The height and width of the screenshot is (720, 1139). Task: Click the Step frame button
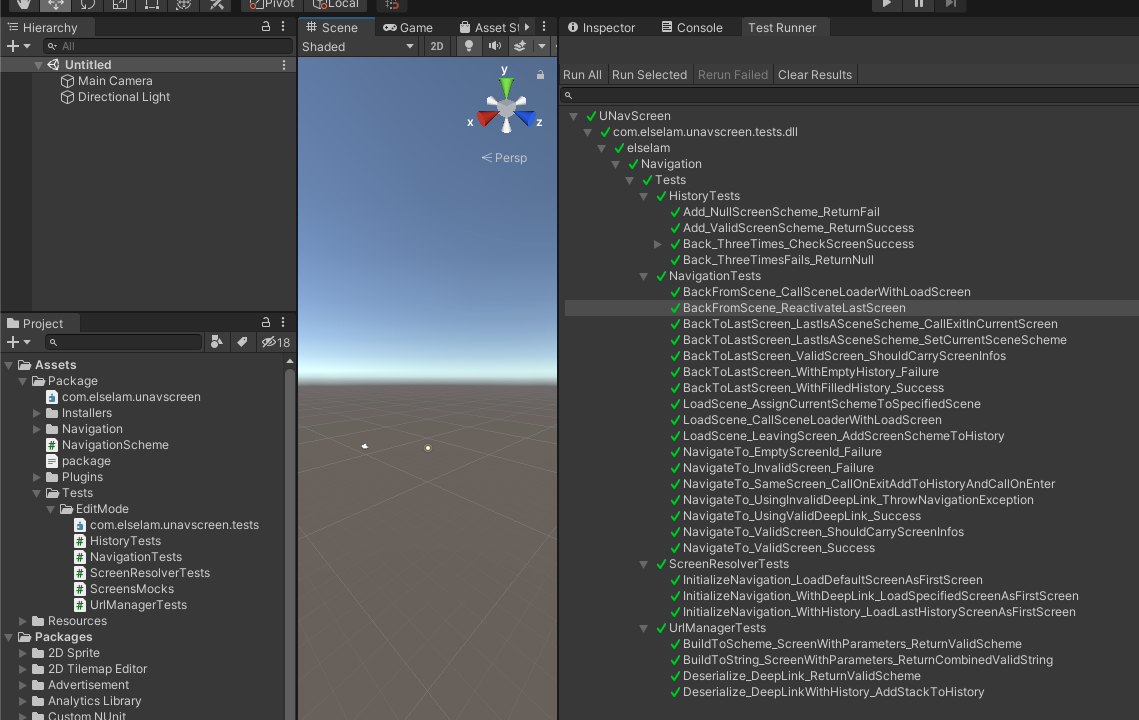951,4
